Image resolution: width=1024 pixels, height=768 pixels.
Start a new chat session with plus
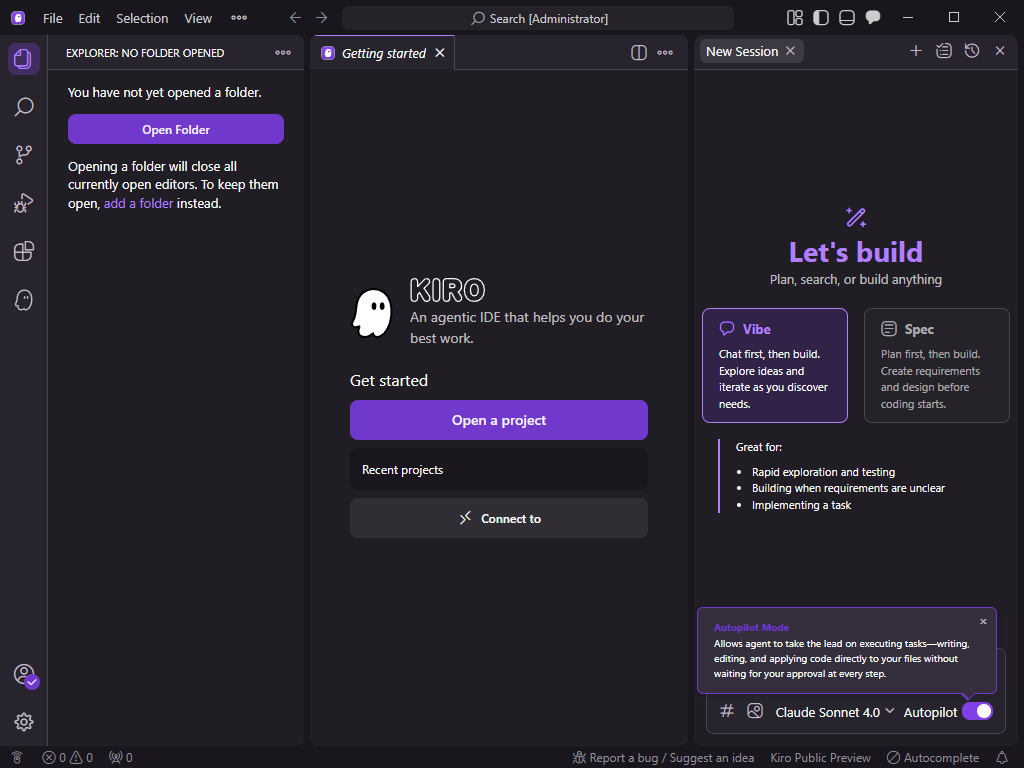[x=916, y=51]
